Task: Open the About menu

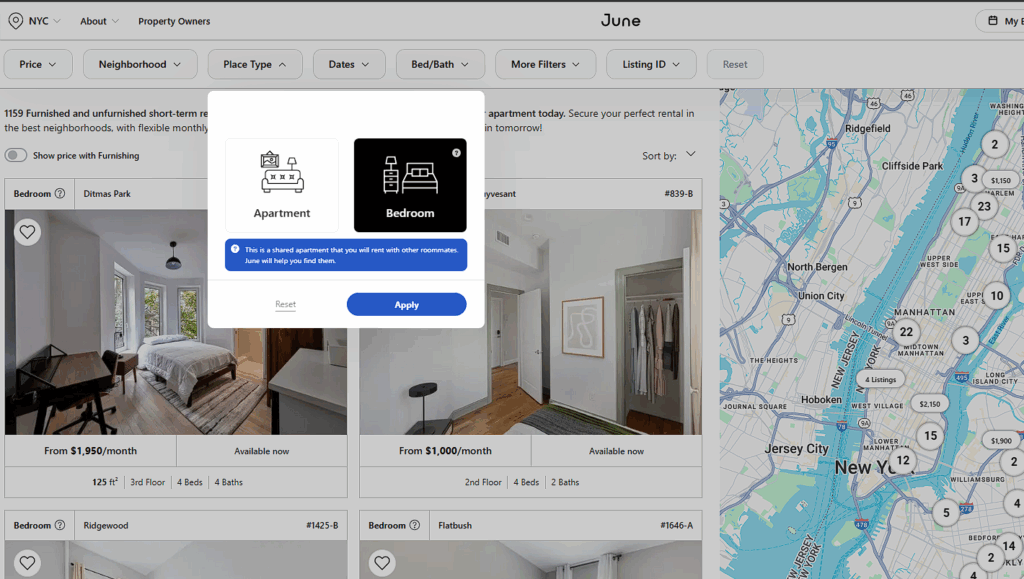Action: [99, 21]
